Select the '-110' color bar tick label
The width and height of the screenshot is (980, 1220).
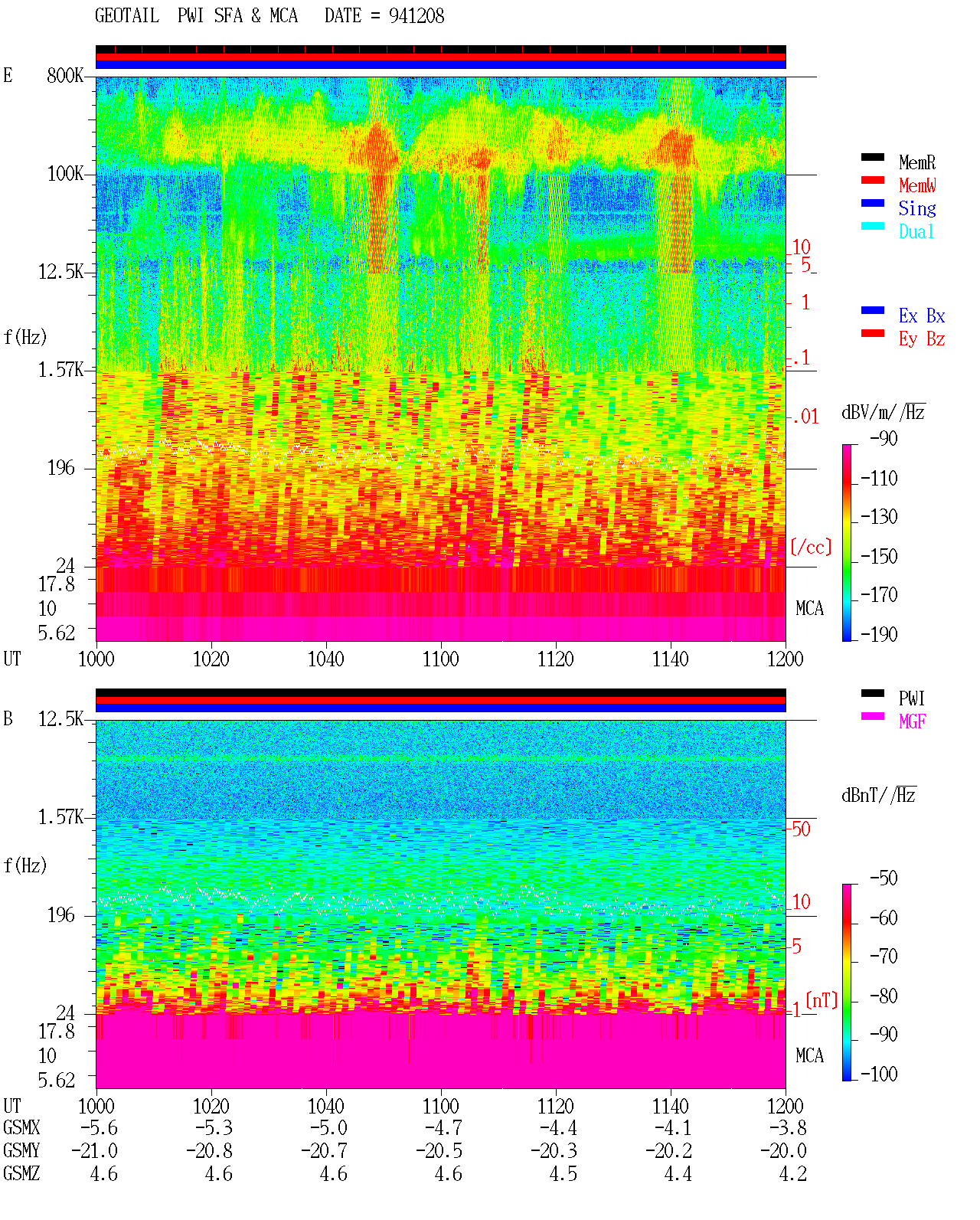[x=879, y=479]
